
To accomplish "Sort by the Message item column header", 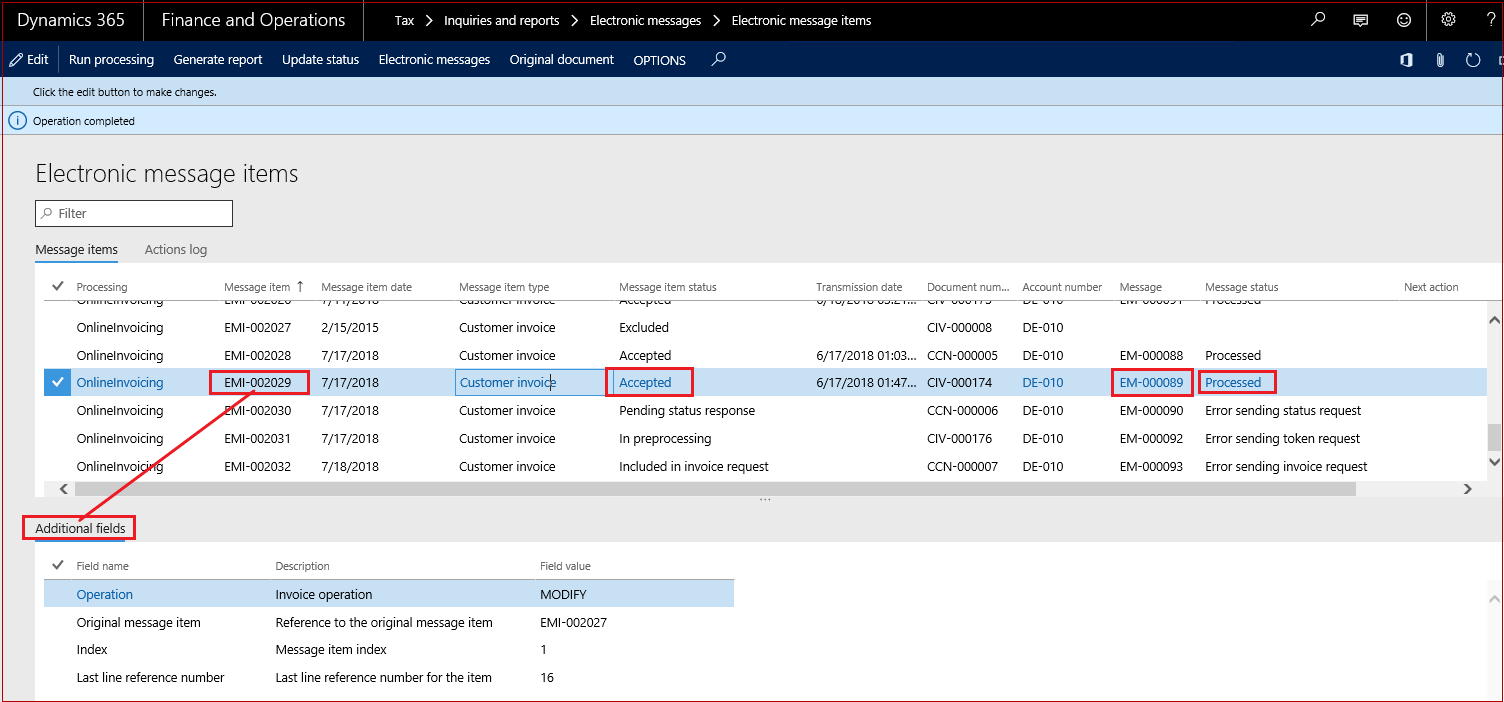I will [x=257, y=287].
